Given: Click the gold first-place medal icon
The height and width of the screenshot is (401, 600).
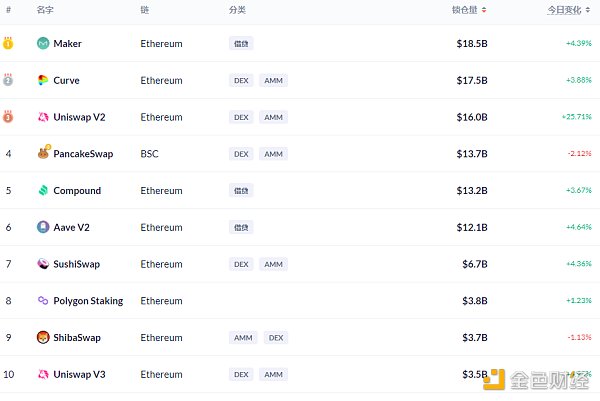Looking at the screenshot, I should click(x=8, y=43).
